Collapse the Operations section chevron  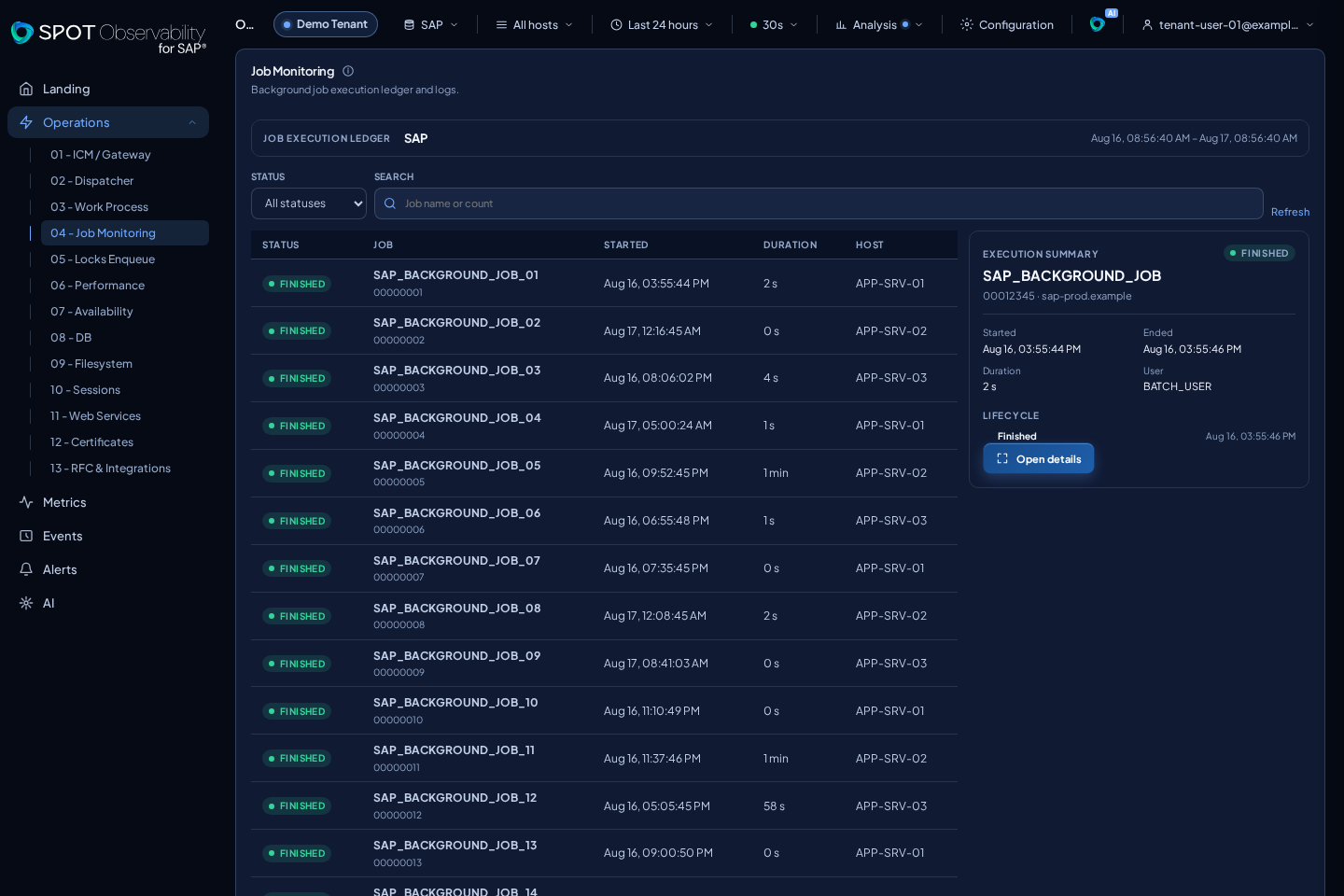click(192, 122)
